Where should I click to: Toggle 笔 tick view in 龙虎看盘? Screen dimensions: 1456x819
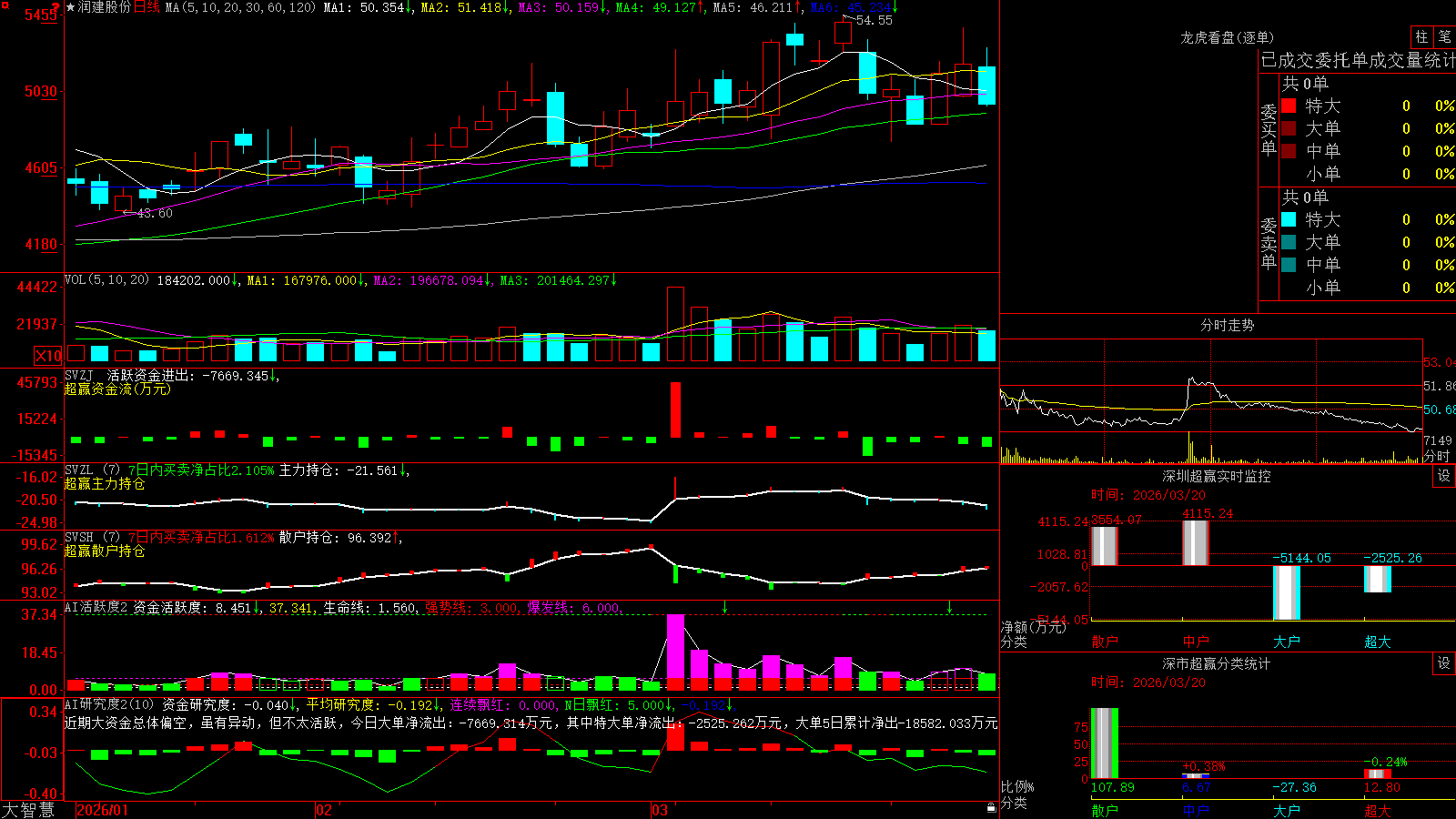tap(1445, 37)
